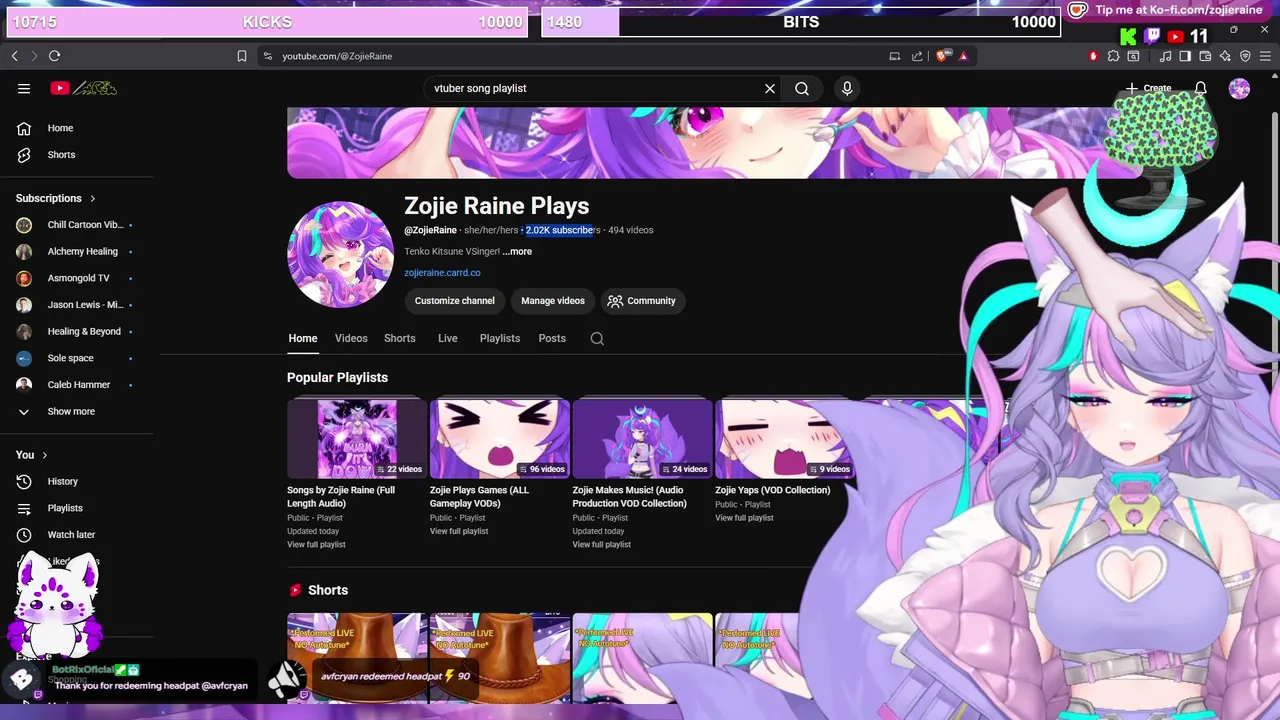Run the search with the magnifier button
This screenshot has width=1280, height=720.
(x=802, y=88)
